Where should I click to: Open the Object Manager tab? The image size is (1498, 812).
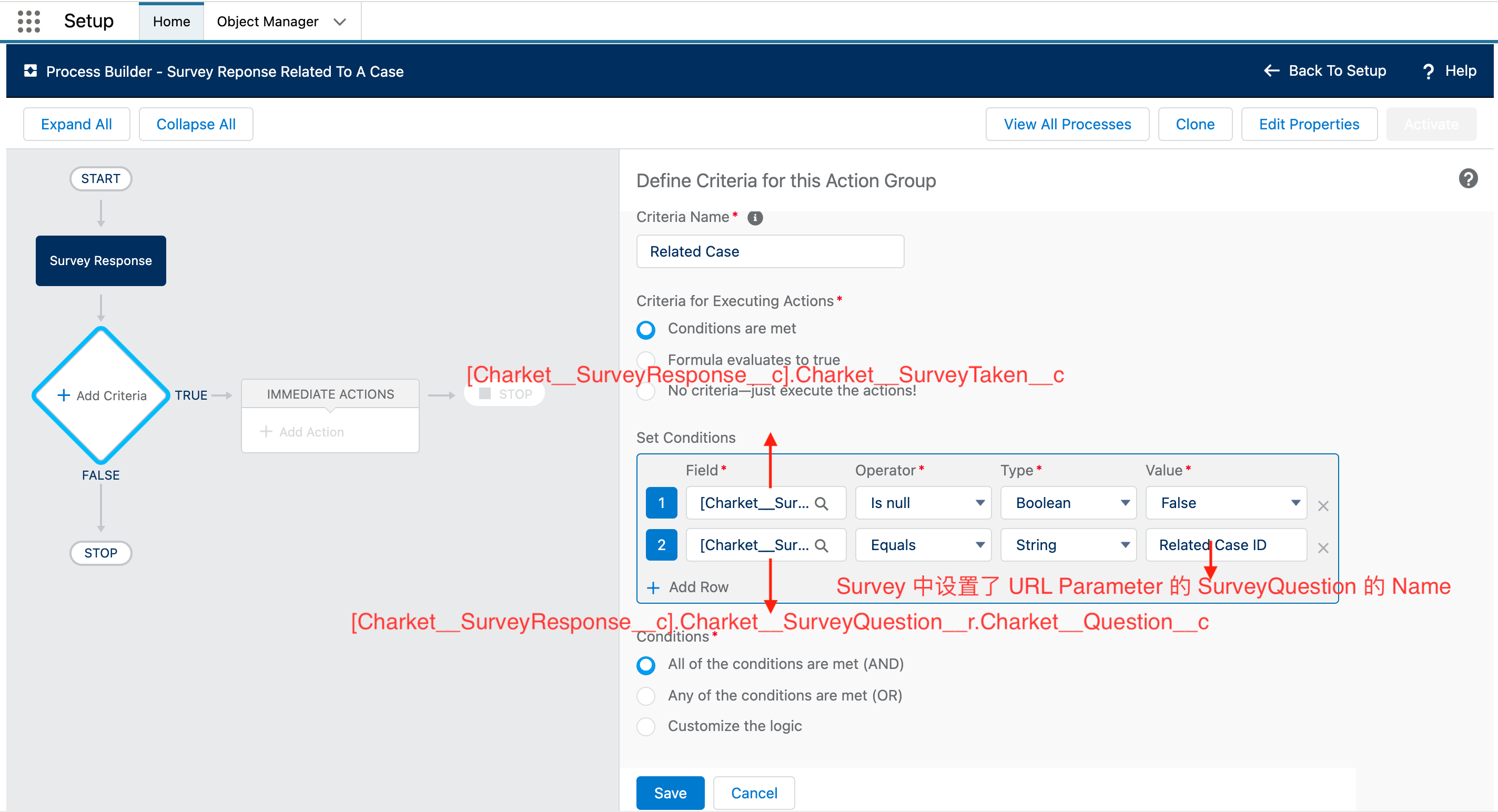click(x=268, y=22)
